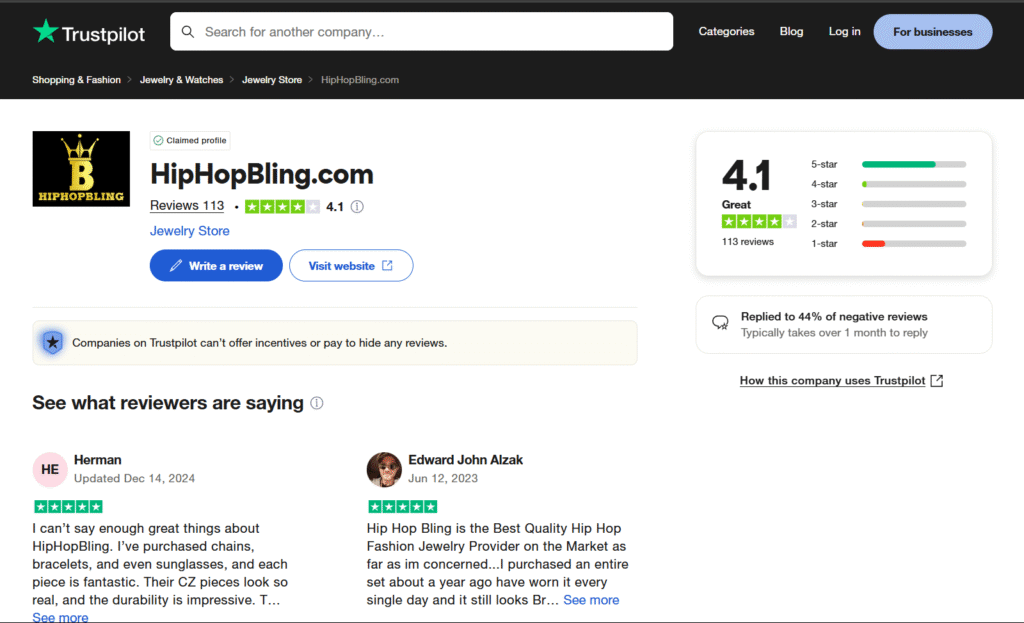Click the 113 reviews text in rating card
The image size is (1024, 623).
pos(747,242)
